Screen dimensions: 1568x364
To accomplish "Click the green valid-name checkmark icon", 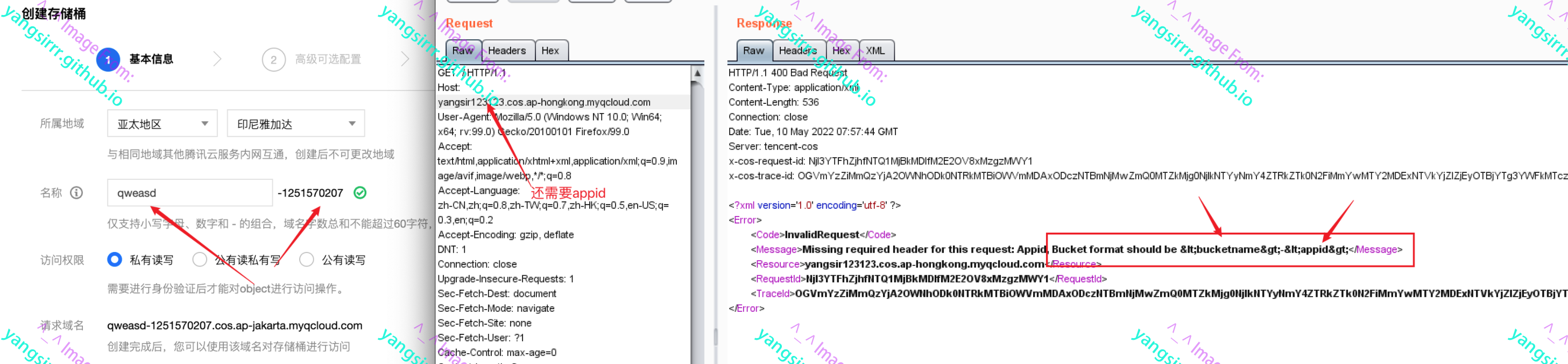I will pos(361,193).
